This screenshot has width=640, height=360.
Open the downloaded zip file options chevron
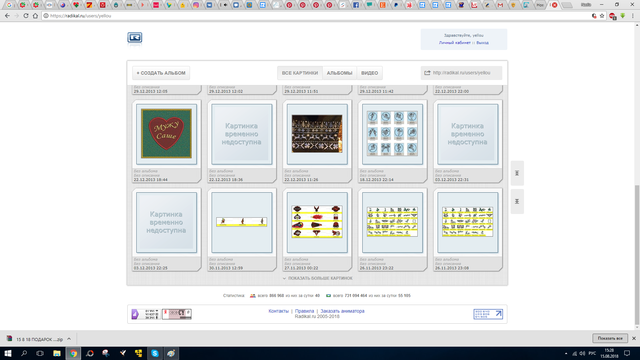point(69,339)
